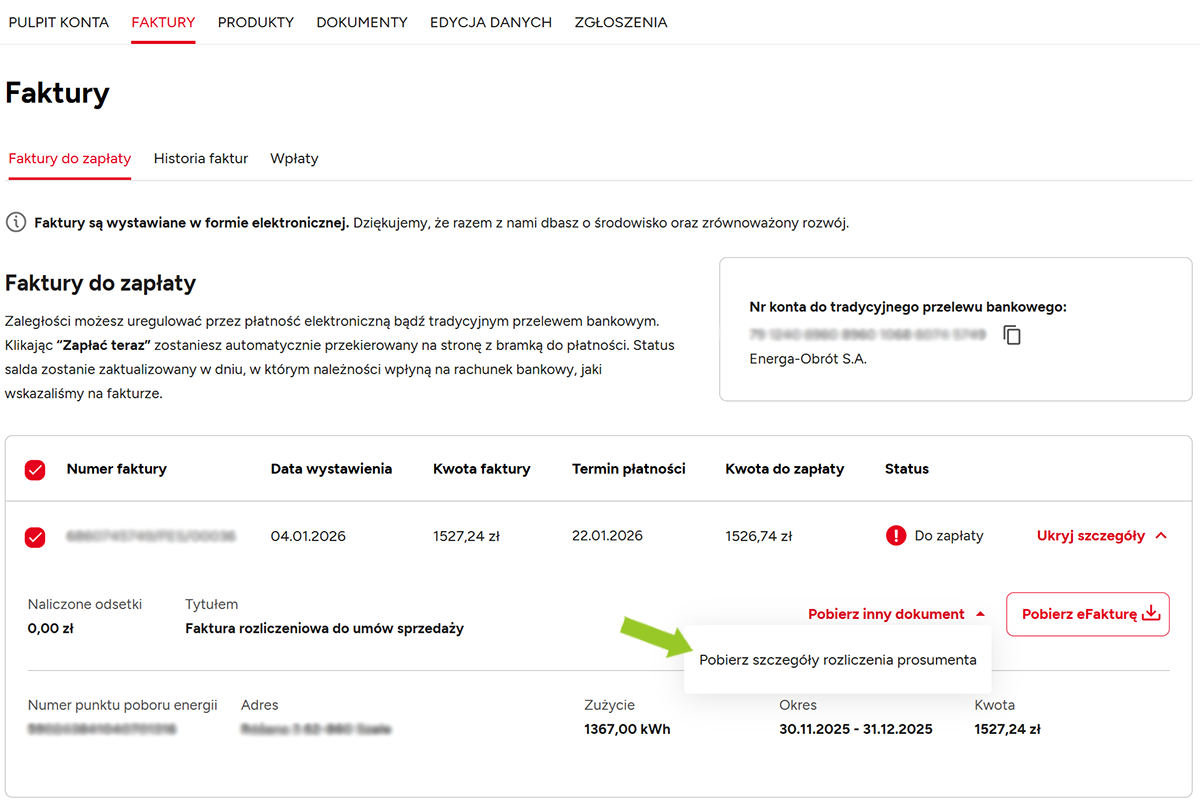Toggle the select-all invoices checkbox in header
The height and width of the screenshot is (805, 1200).
(35, 470)
